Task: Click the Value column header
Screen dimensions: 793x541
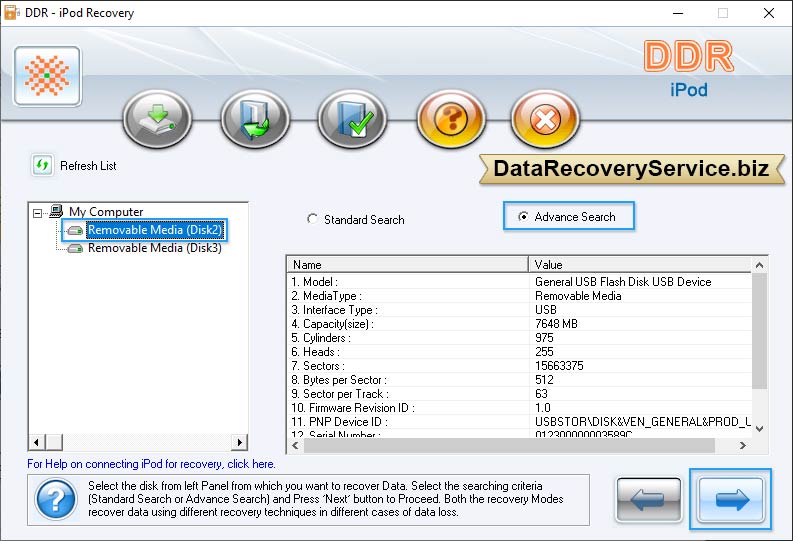Action: coord(640,264)
